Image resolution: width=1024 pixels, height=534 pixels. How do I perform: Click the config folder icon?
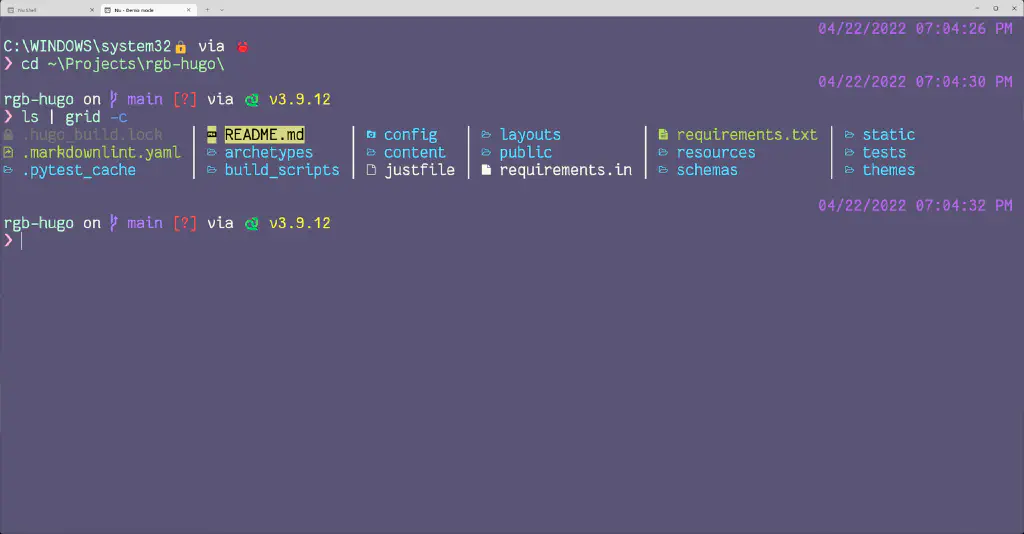coord(371,135)
